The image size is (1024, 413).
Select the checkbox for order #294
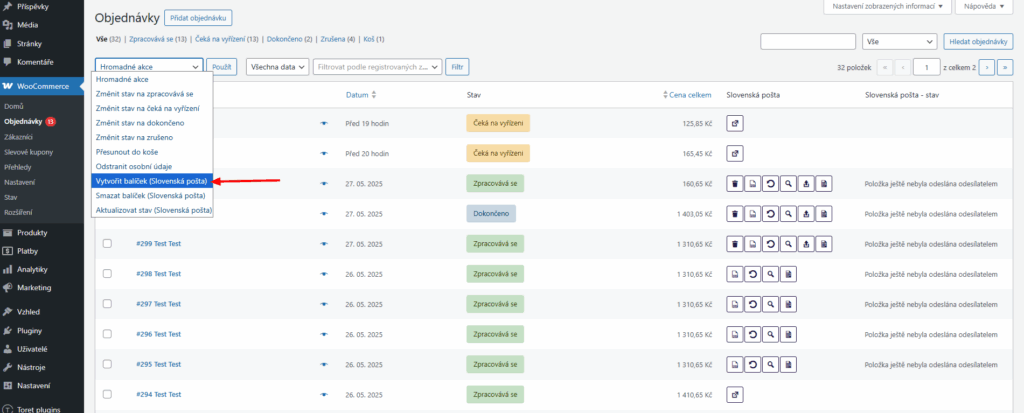tap(108, 395)
